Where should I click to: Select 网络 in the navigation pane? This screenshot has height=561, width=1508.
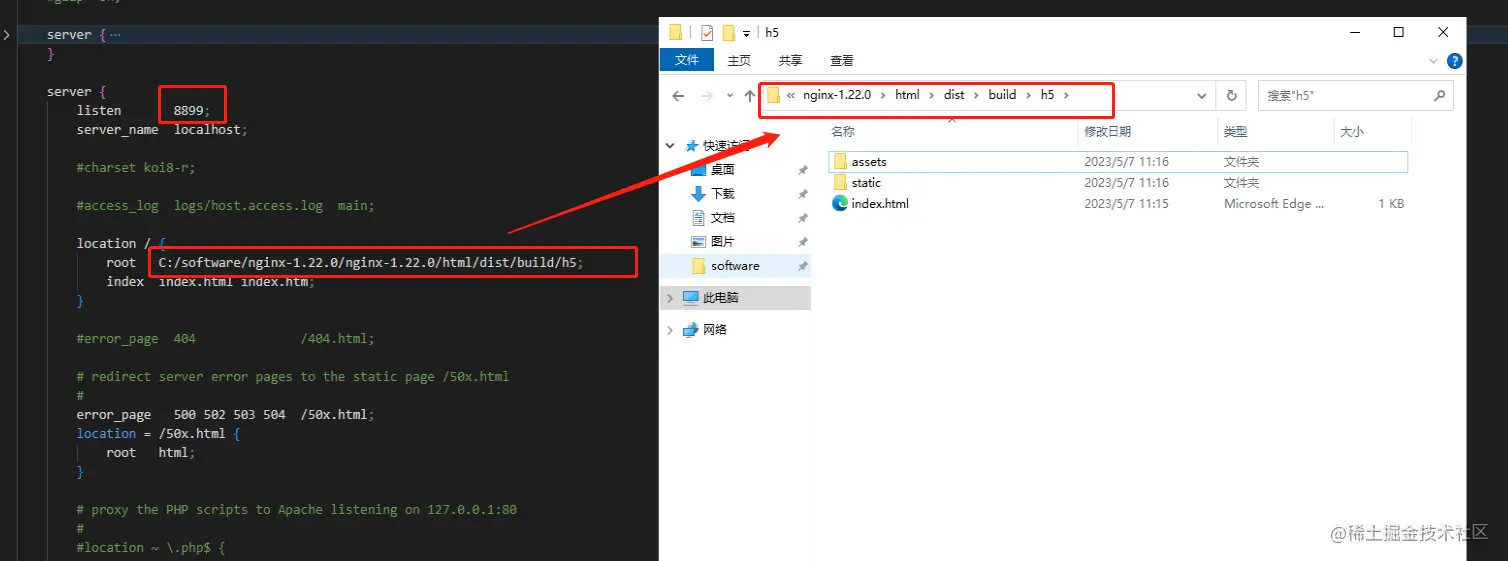[x=715, y=330]
